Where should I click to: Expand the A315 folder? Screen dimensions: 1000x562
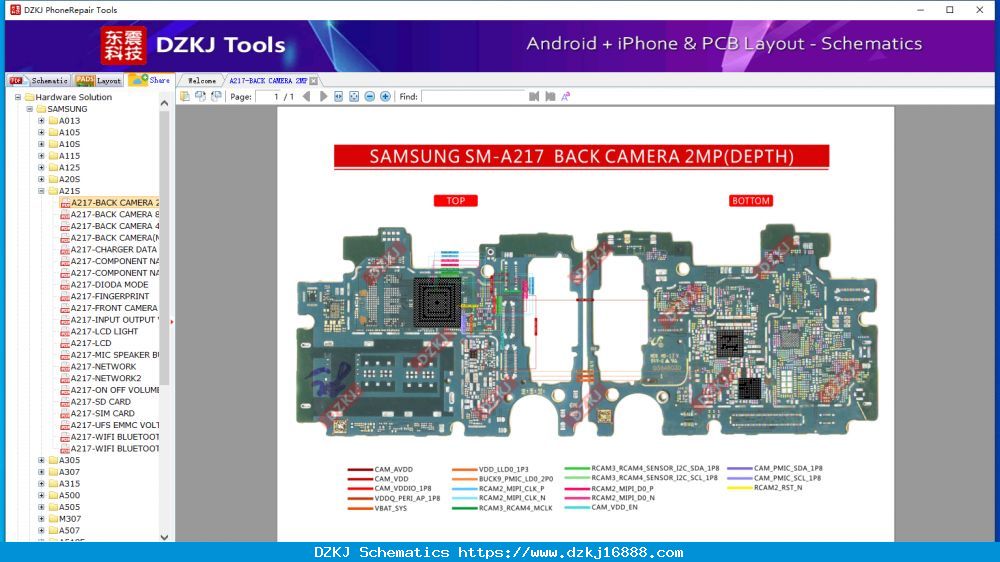[x=41, y=484]
